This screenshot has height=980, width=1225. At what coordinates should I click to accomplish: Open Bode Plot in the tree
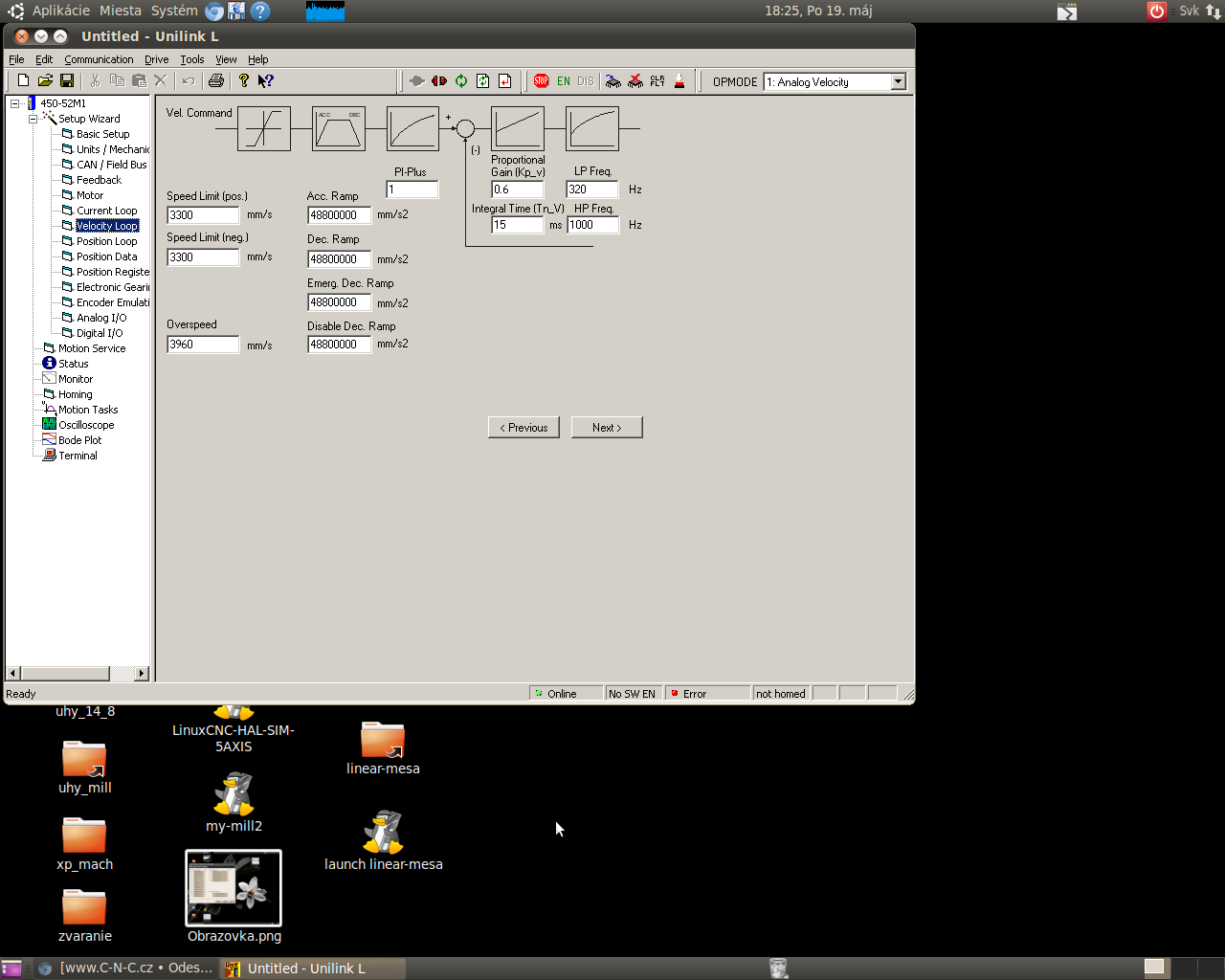click(x=79, y=440)
